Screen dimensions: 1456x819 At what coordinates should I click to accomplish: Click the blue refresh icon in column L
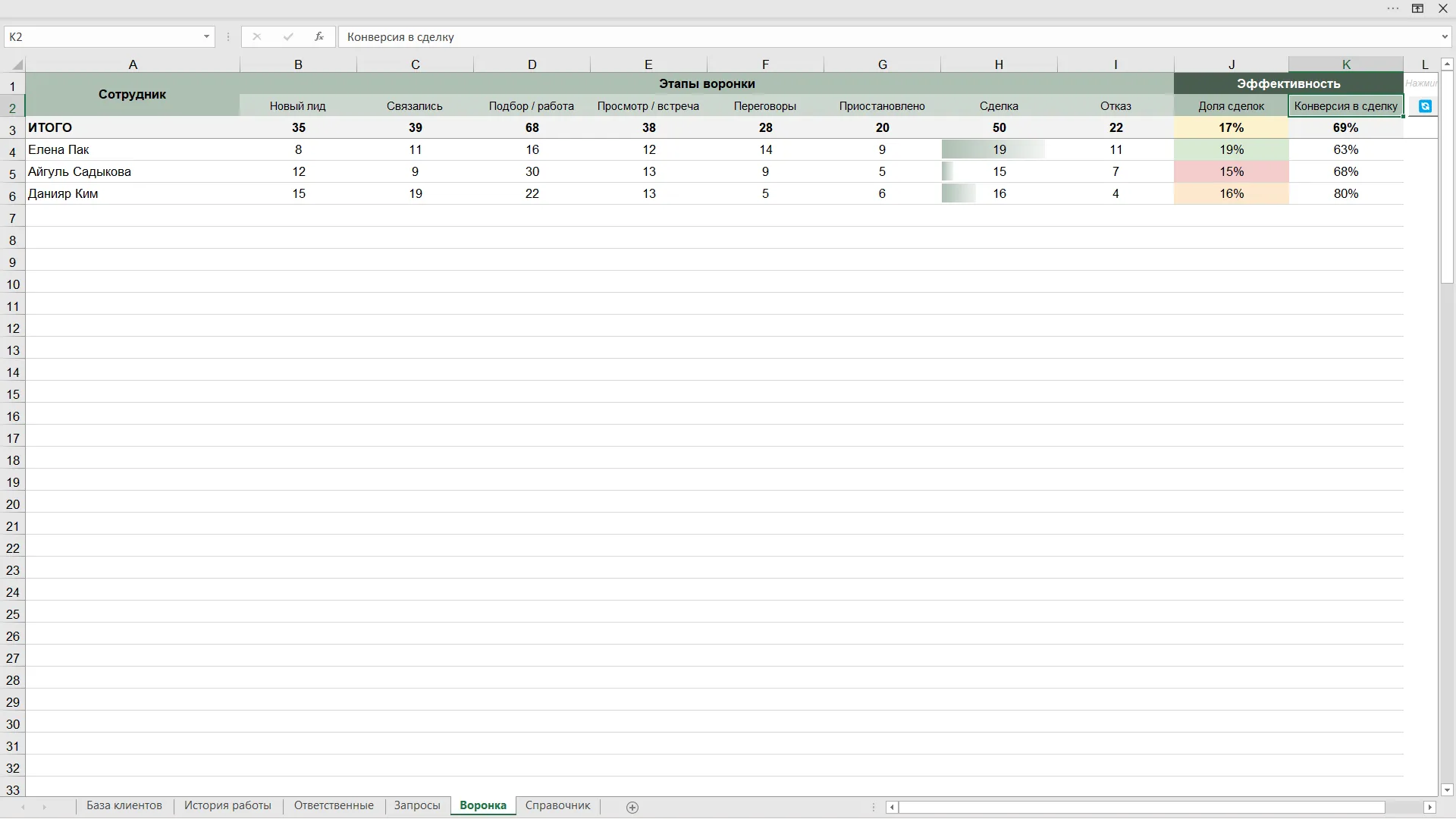1425,106
